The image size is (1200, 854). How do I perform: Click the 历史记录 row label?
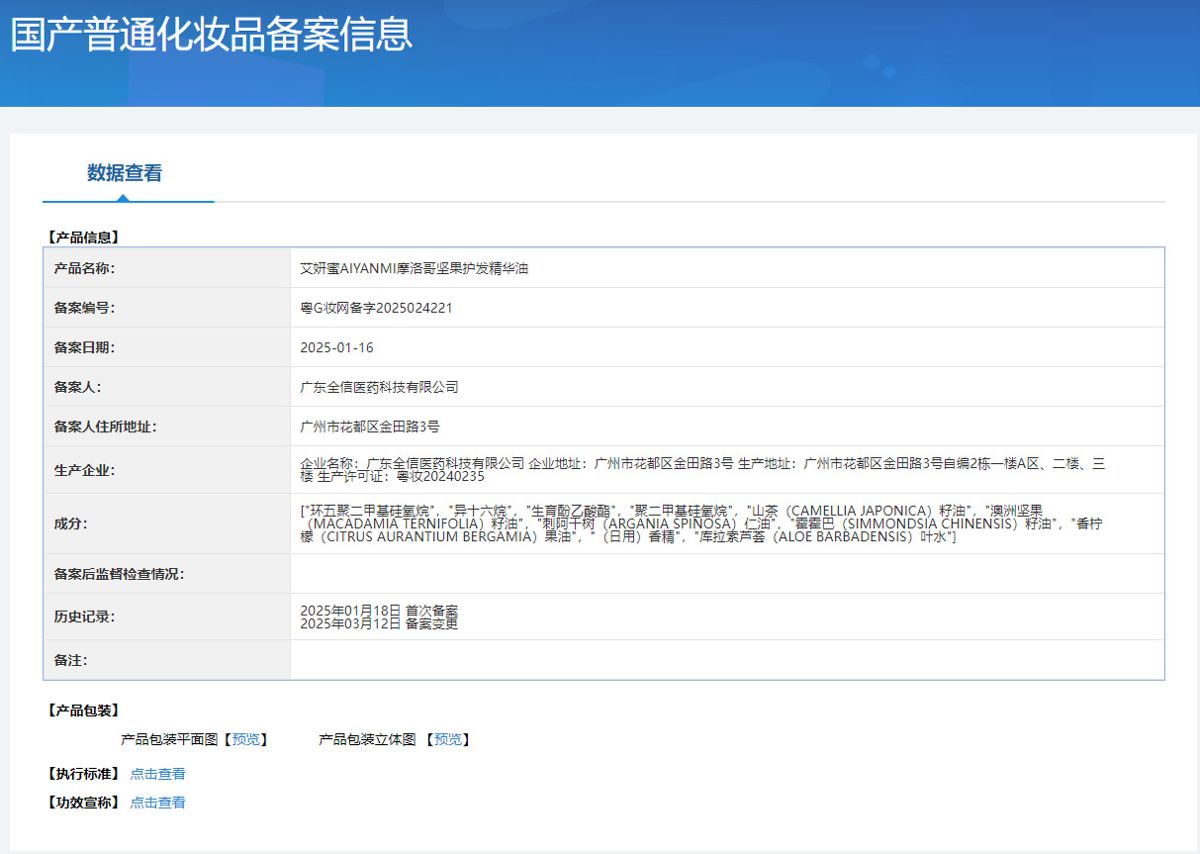tap(84, 617)
